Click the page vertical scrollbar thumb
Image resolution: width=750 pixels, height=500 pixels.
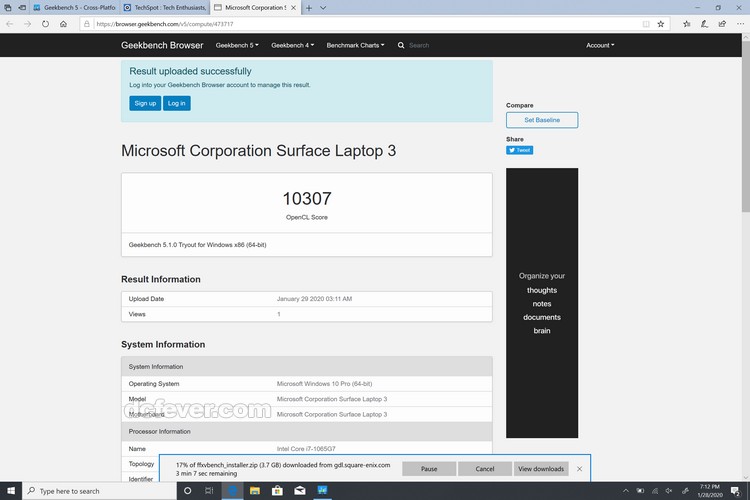point(746,127)
